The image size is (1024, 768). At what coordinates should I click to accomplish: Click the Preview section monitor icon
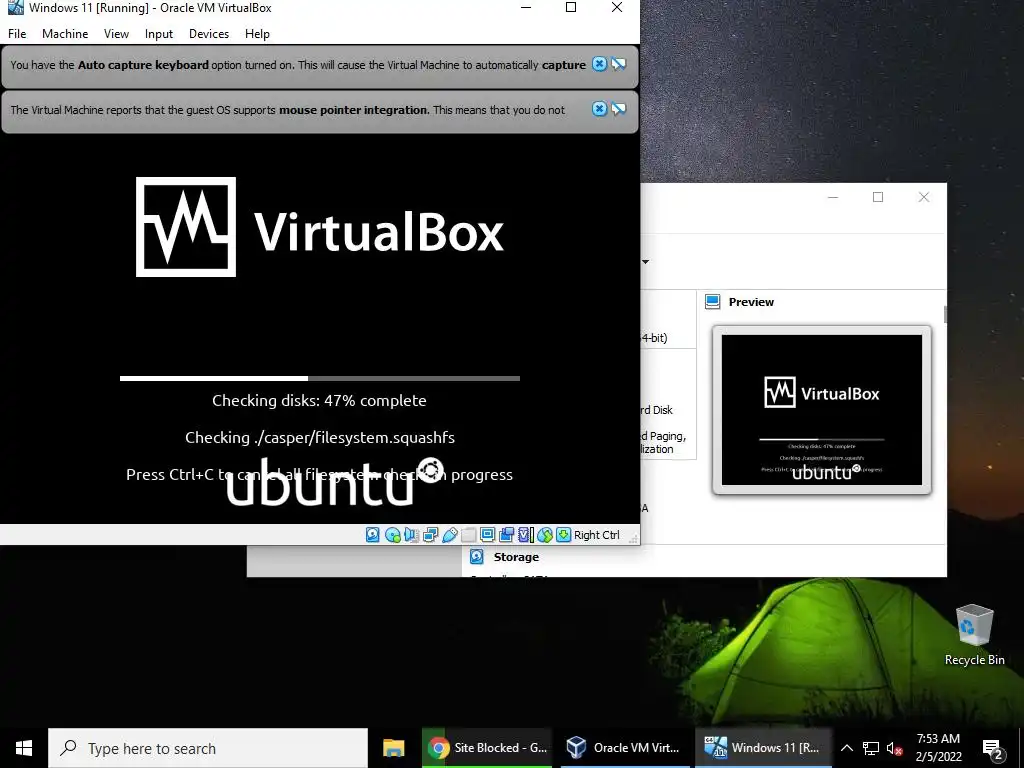tap(712, 302)
